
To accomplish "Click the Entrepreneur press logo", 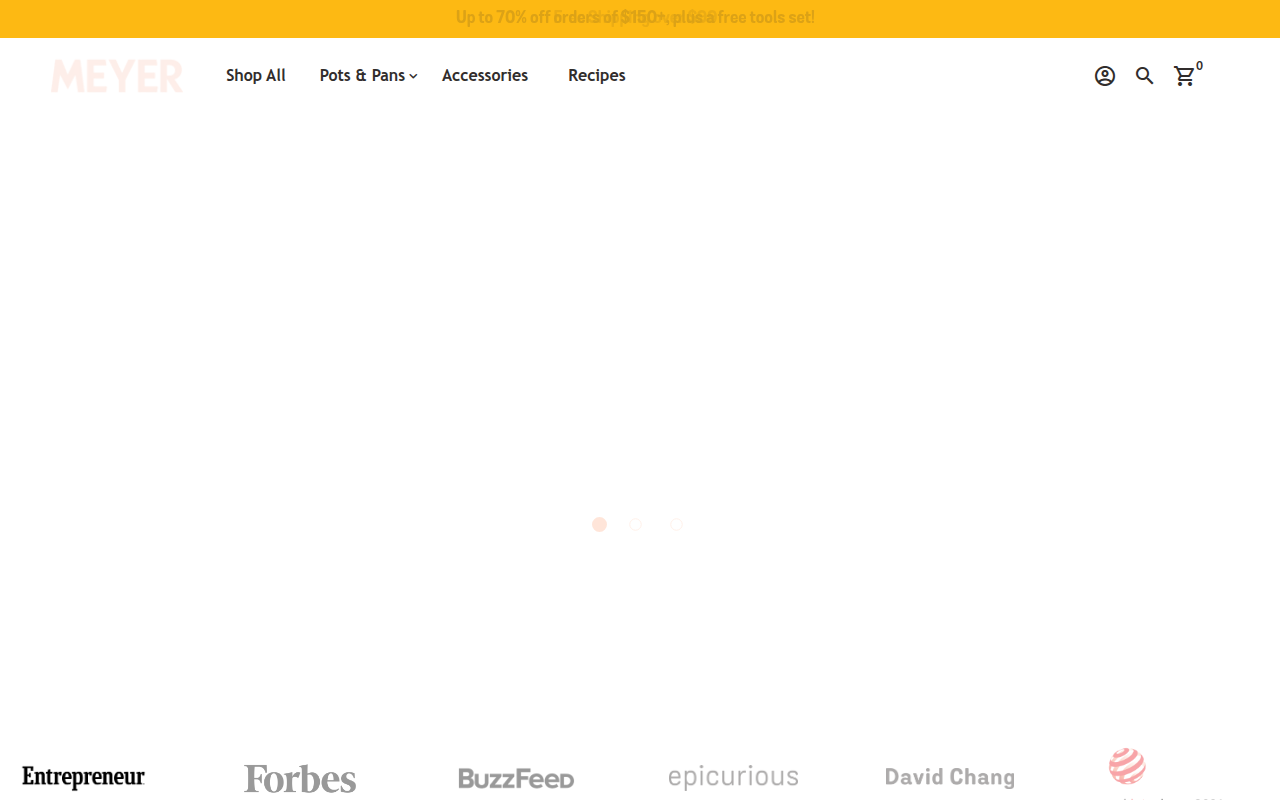I will 84,777.
